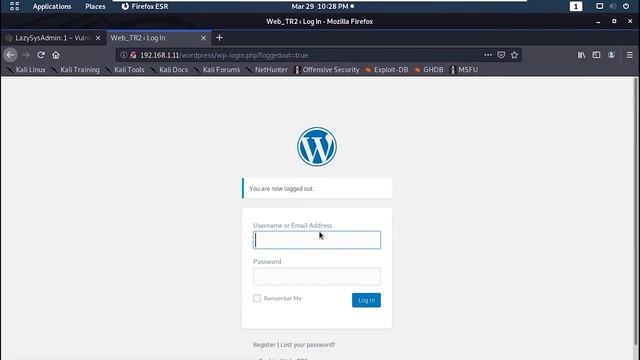Open the Kali Tools bookmark
640x360 pixels.
(125, 70)
